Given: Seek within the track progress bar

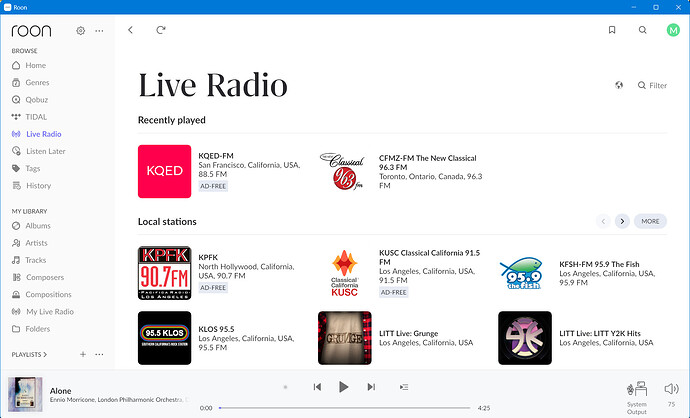Looking at the screenshot, I should (x=345, y=408).
